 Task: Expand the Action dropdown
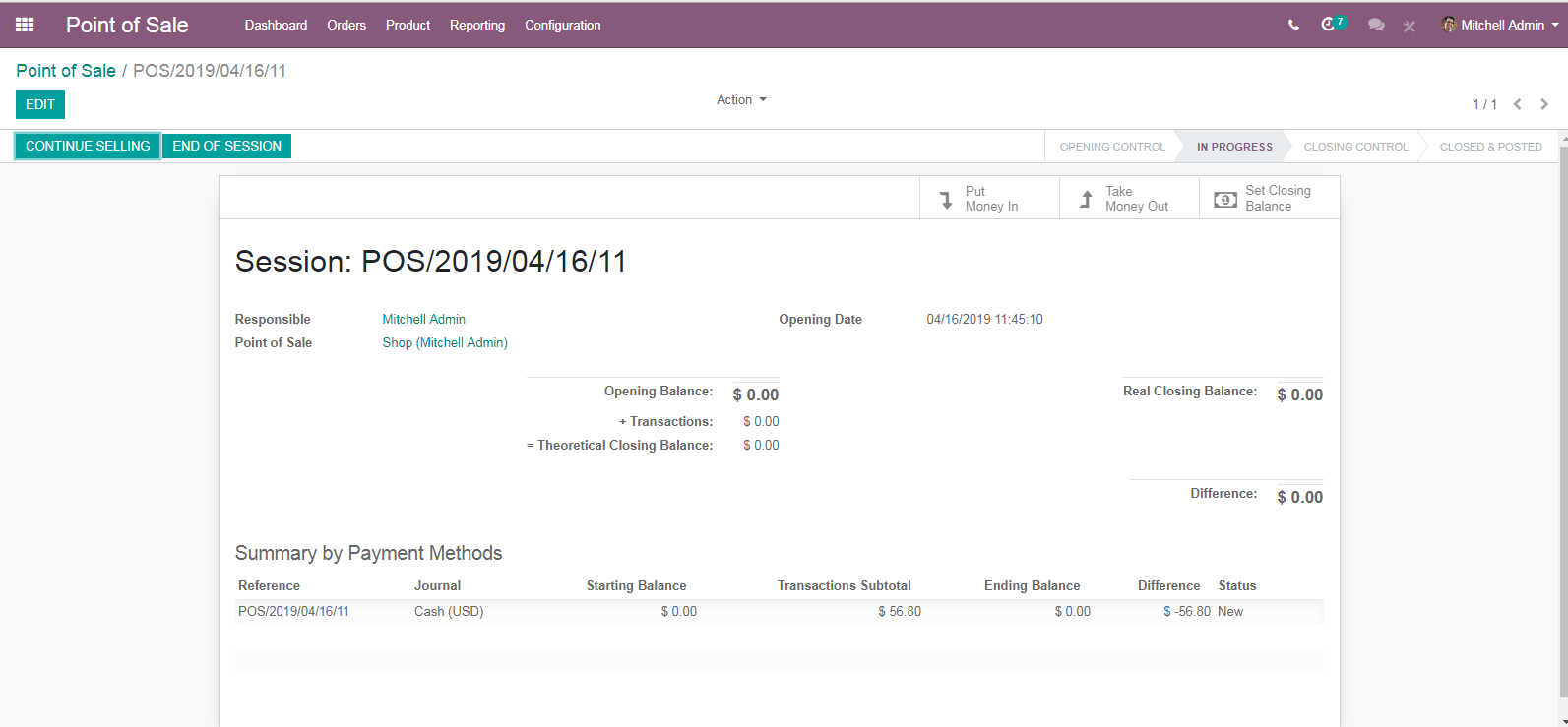741,99
